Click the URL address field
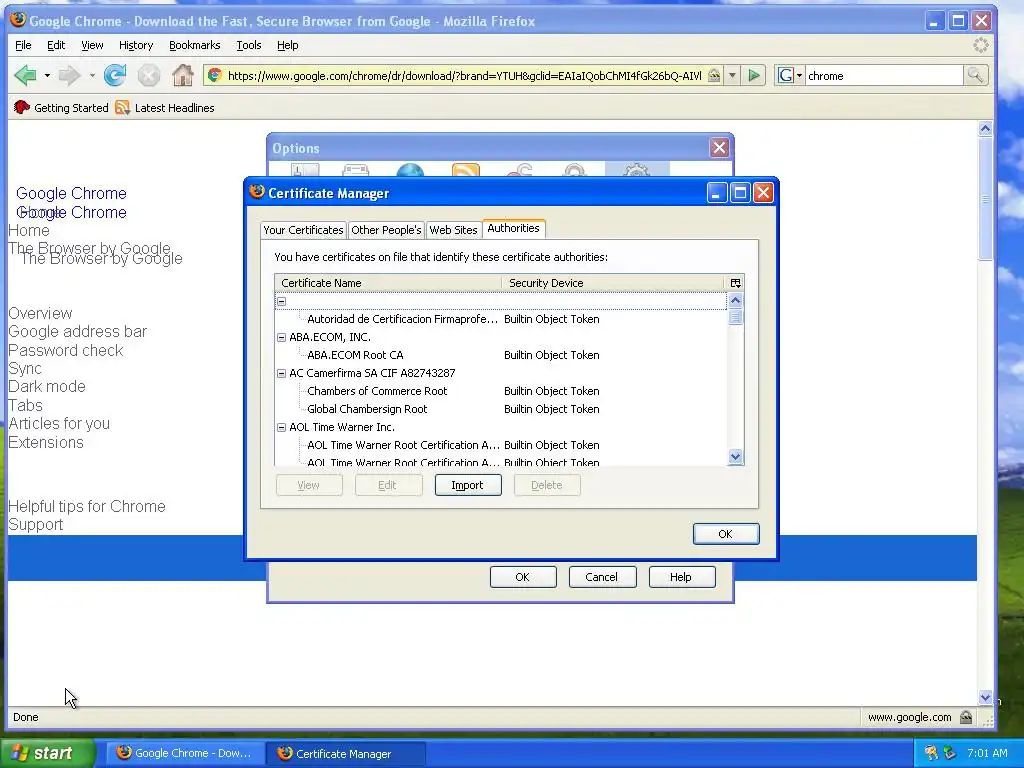The image size is (1024, 768). (464, 76)
